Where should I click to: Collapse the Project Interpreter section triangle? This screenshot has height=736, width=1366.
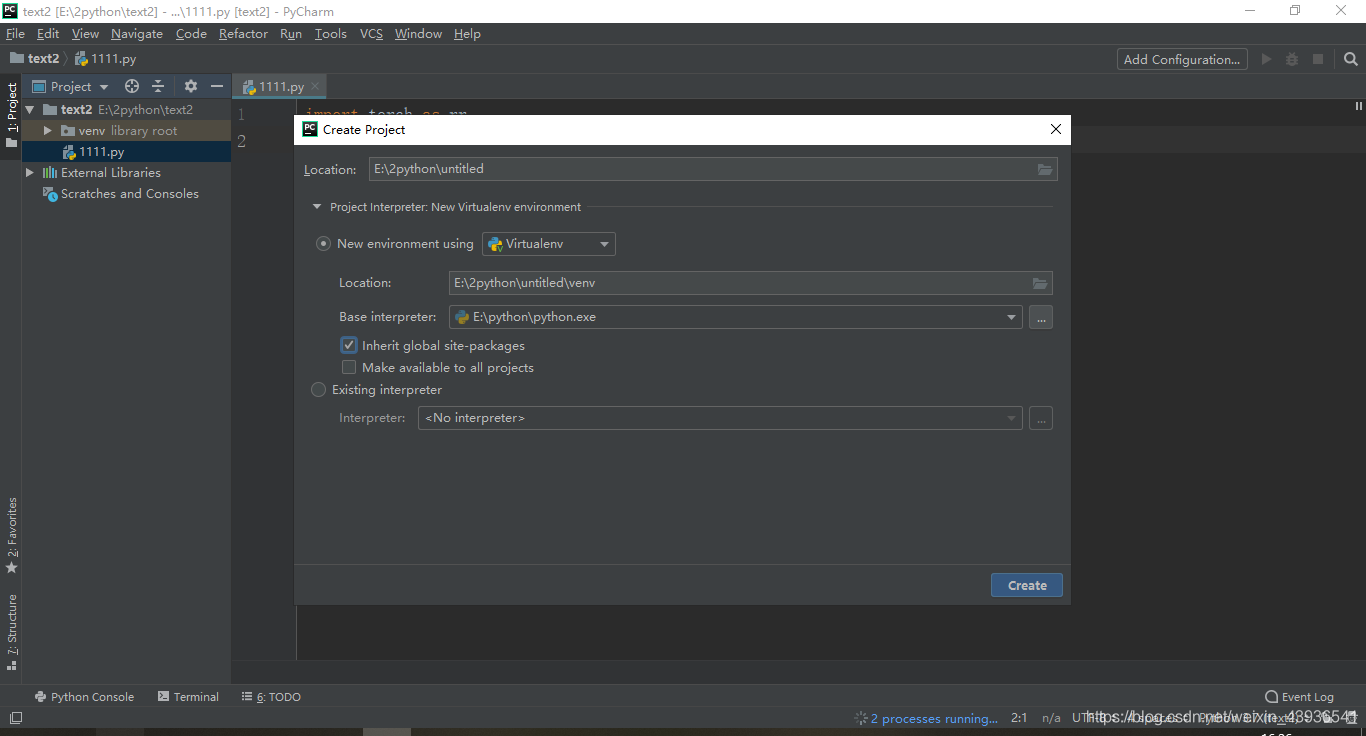318,207
